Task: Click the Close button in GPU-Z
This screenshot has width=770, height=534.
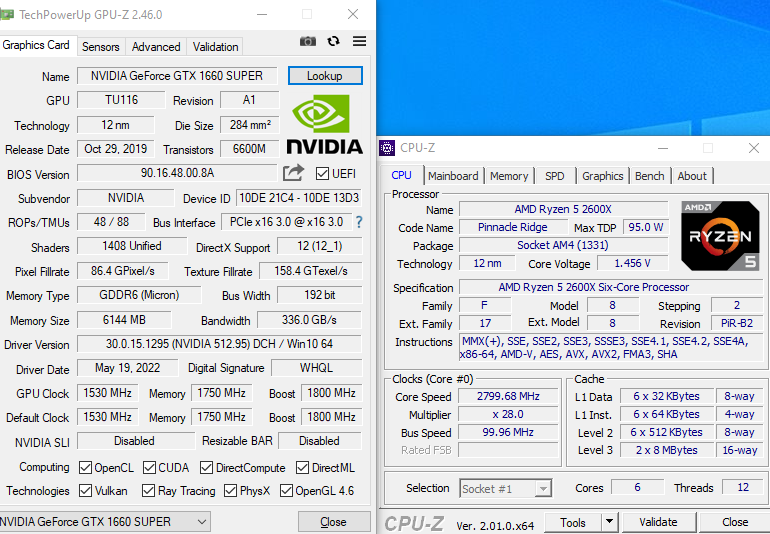Action: point(333,522)
